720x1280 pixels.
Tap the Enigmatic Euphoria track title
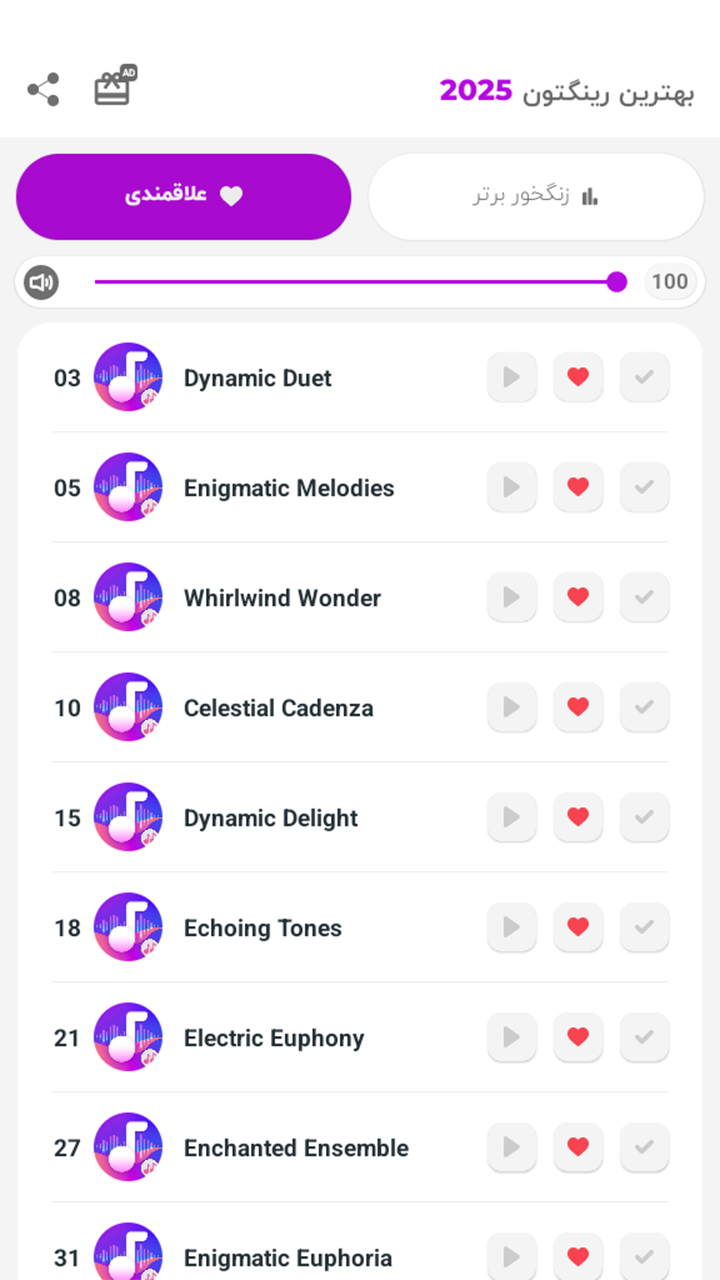tap(288, 1258)
